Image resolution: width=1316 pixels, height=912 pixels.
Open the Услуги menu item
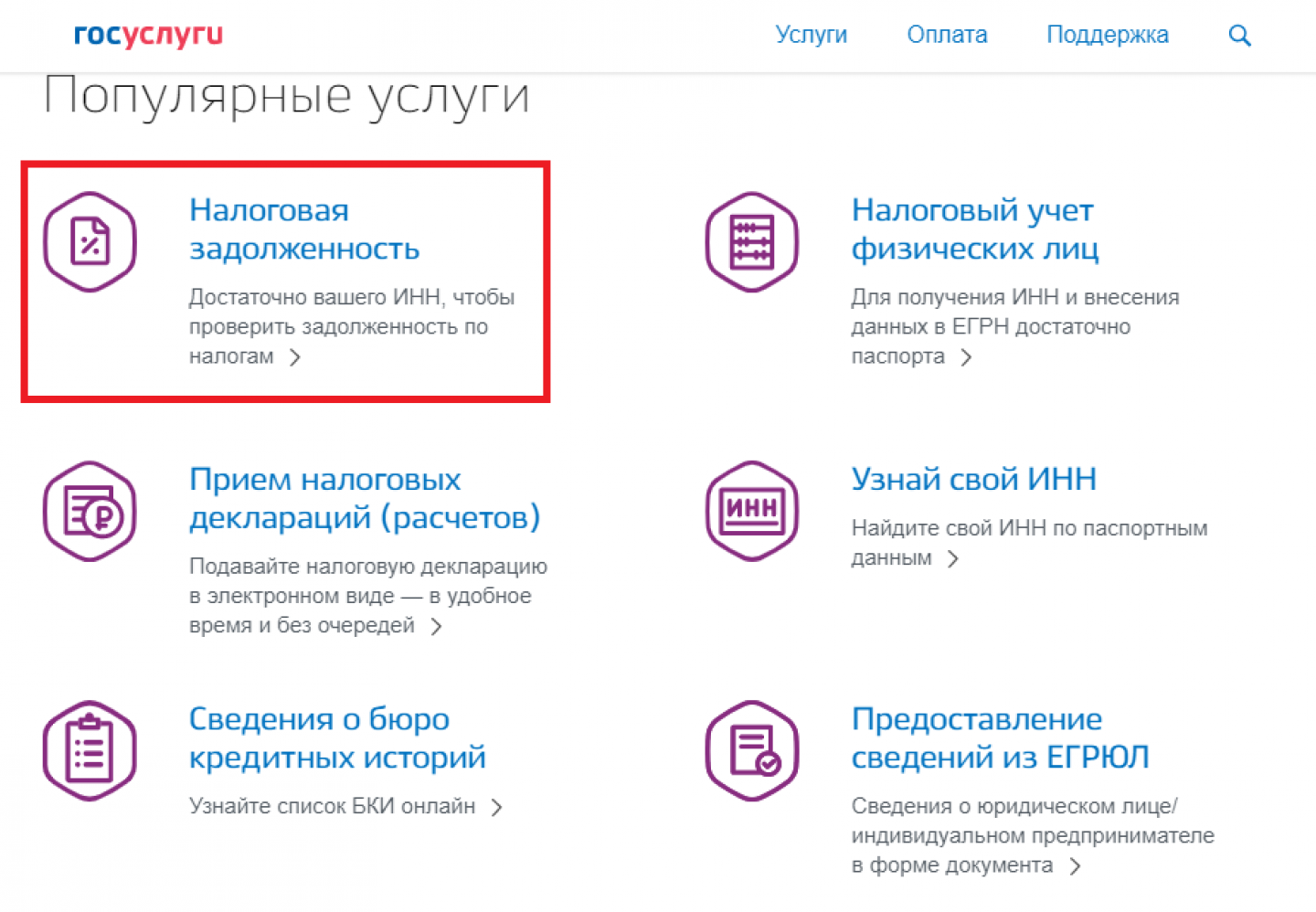811,35
